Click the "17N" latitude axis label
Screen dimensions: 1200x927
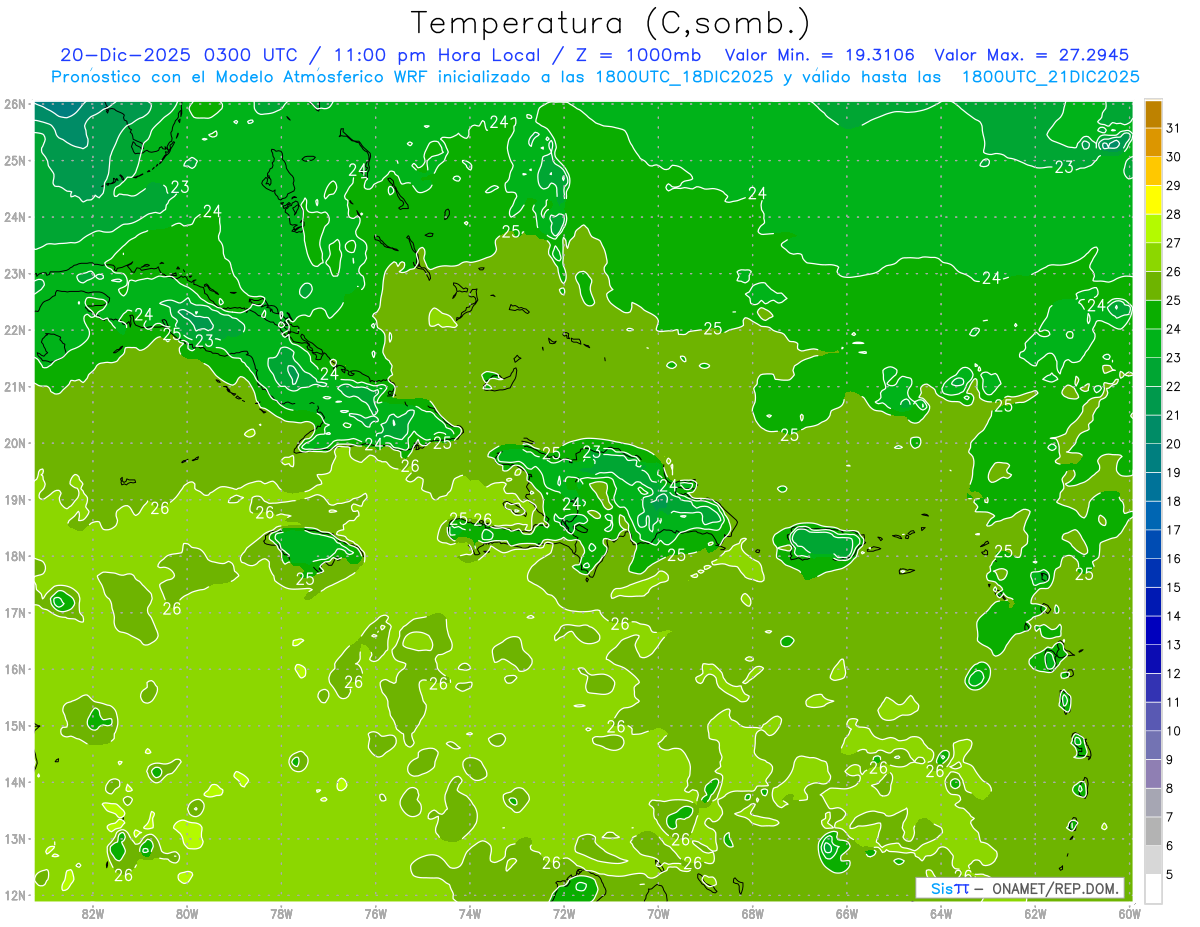click(15, 612)
